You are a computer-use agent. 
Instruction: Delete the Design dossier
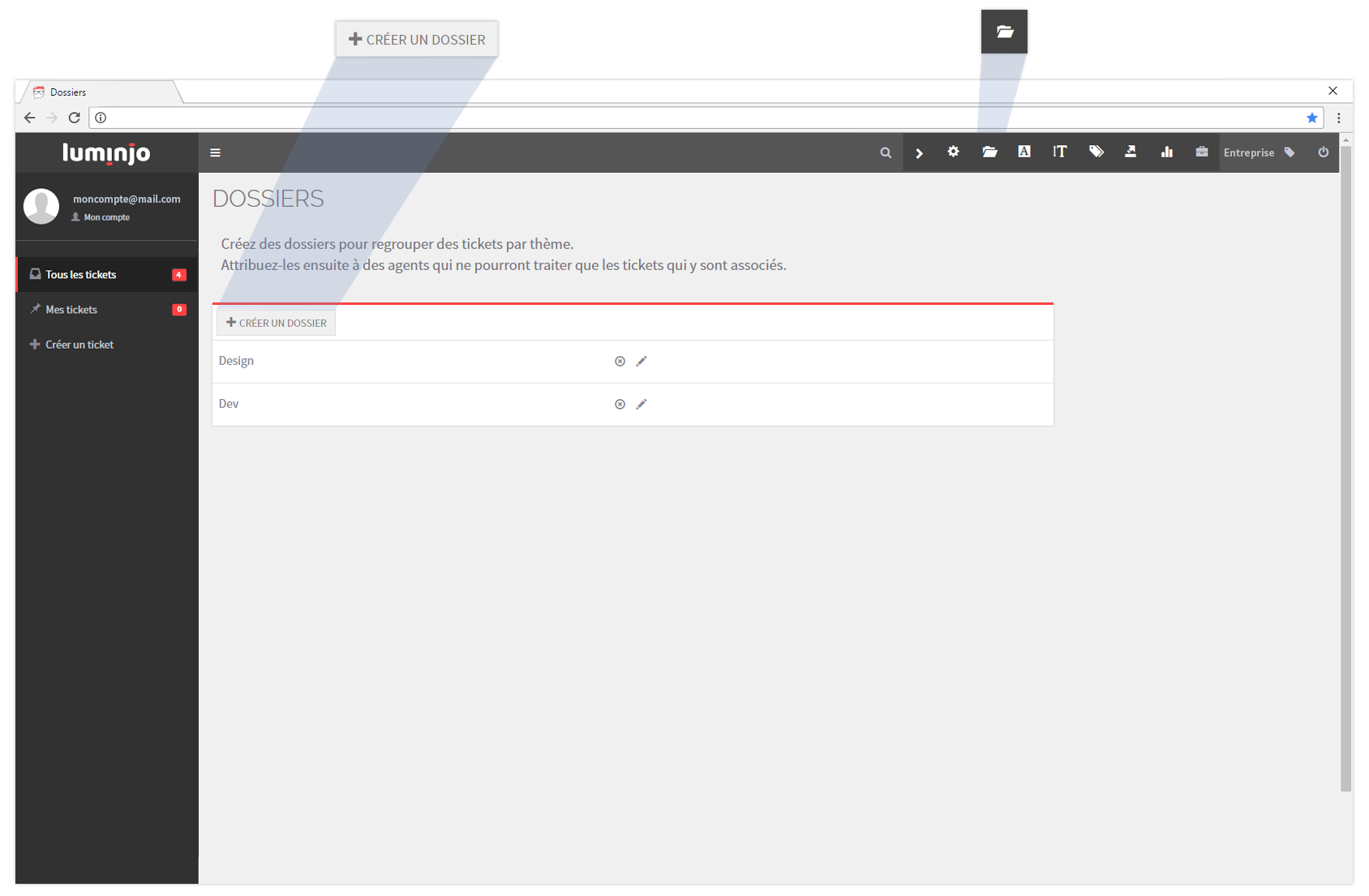pos(620,362)
